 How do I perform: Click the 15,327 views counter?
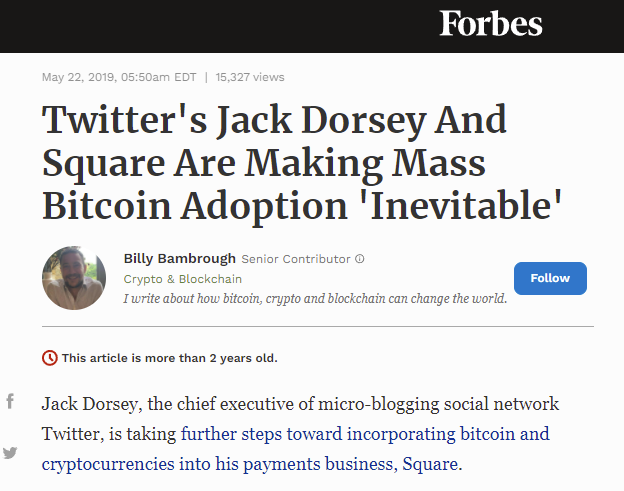tap(250, 77)
